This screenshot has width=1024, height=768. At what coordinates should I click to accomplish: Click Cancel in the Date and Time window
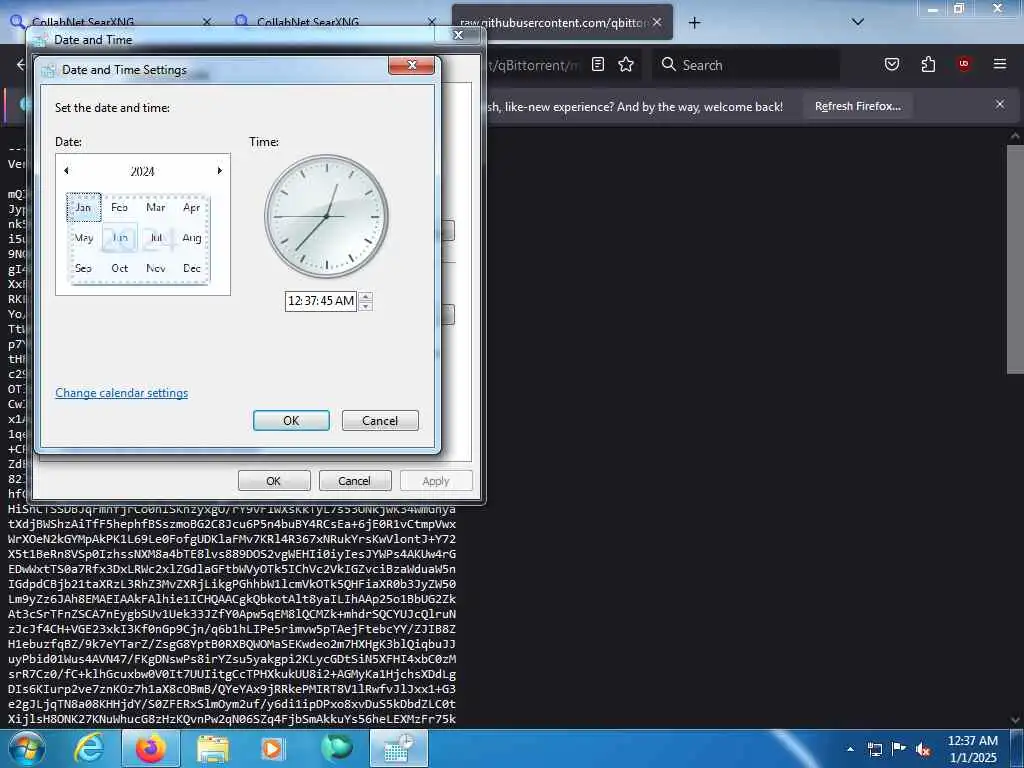coord(355,481)
